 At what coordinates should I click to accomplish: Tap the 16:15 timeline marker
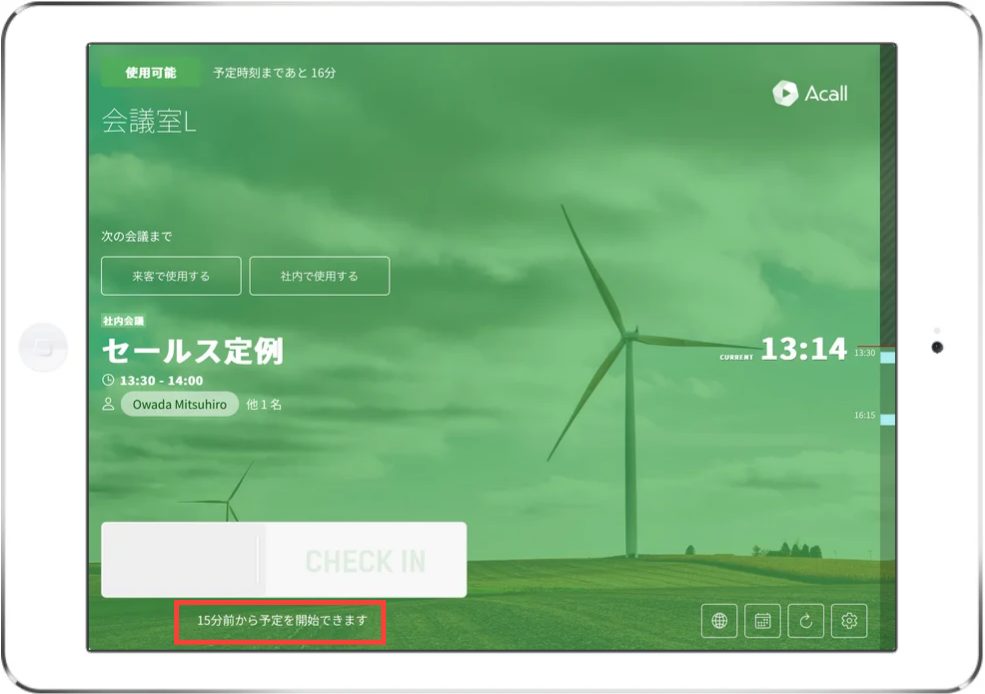click(865, 415)
